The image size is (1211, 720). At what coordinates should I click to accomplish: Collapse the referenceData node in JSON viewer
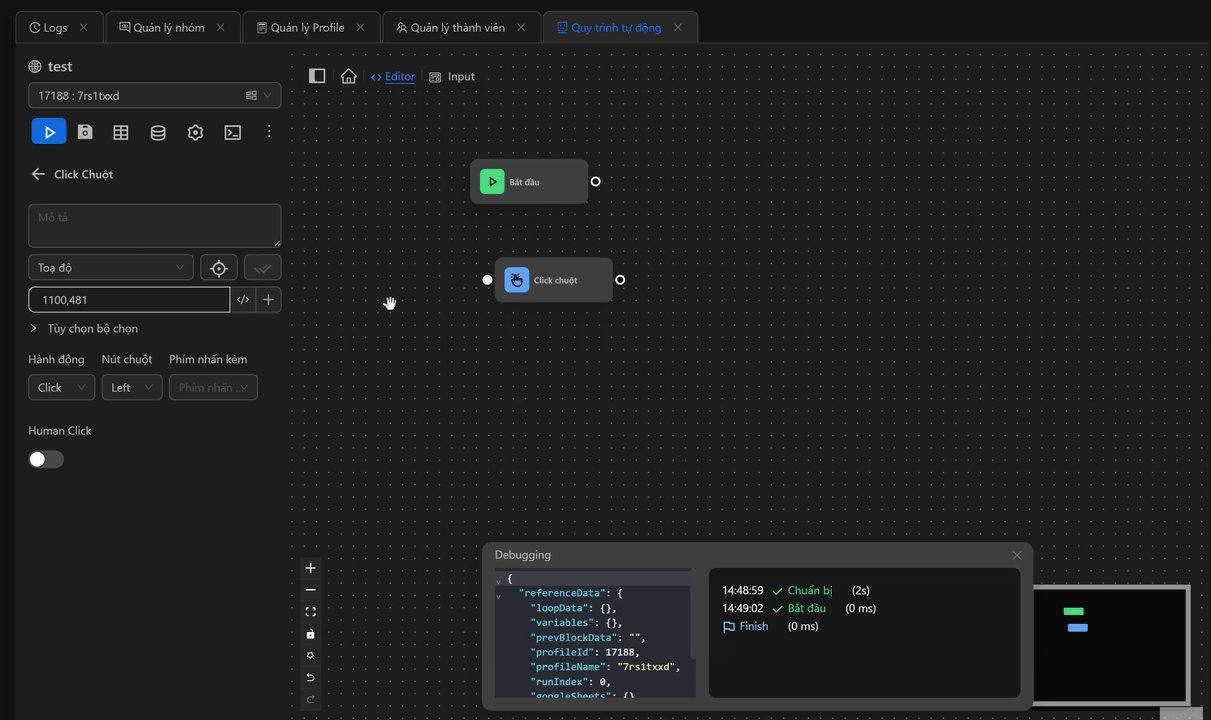click(x=499, y=595)
